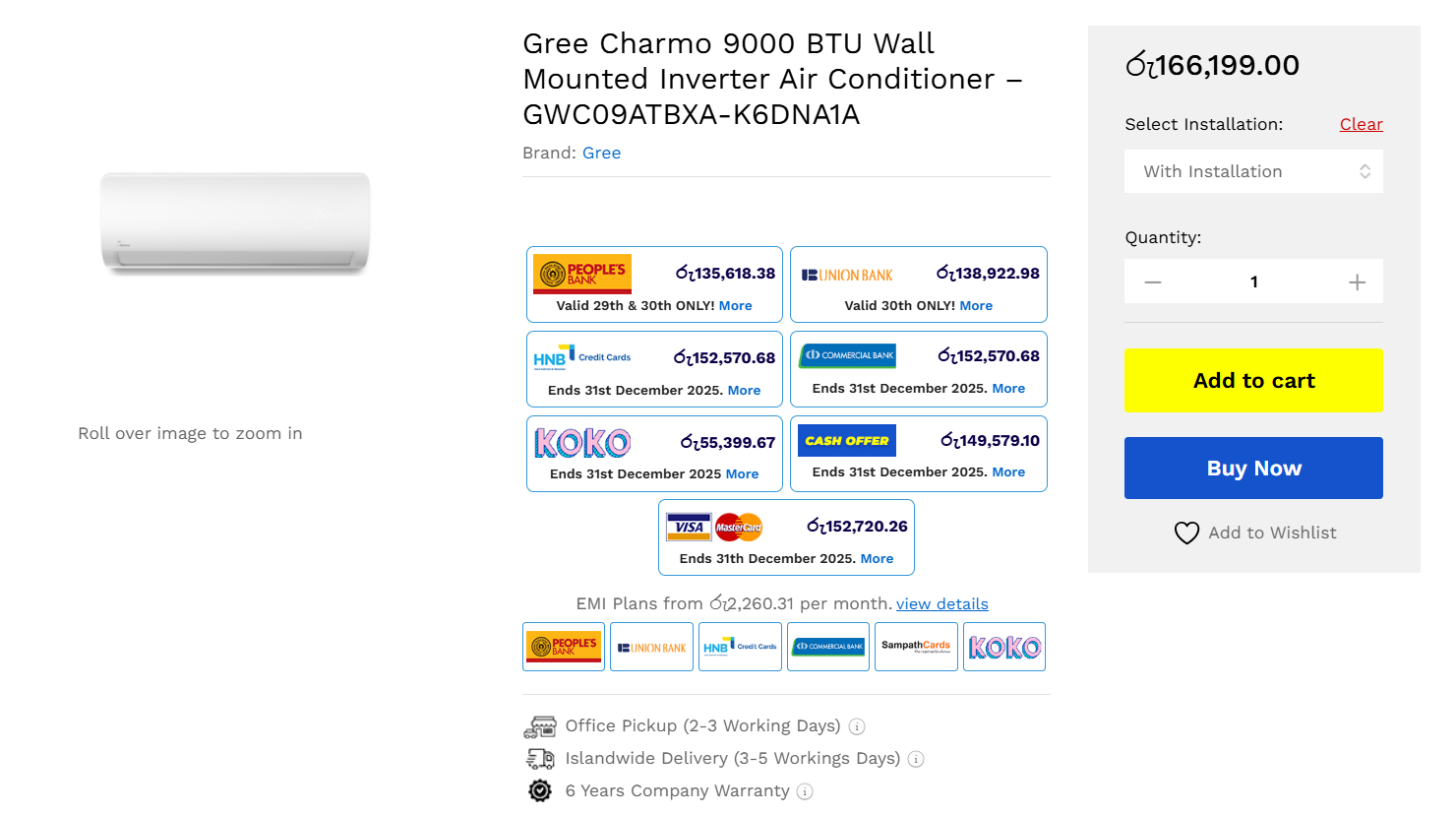Select People's Bank EMI plan logo
Image resolution: width=1456 pixels, height=815 pixels.
point(564,647)
